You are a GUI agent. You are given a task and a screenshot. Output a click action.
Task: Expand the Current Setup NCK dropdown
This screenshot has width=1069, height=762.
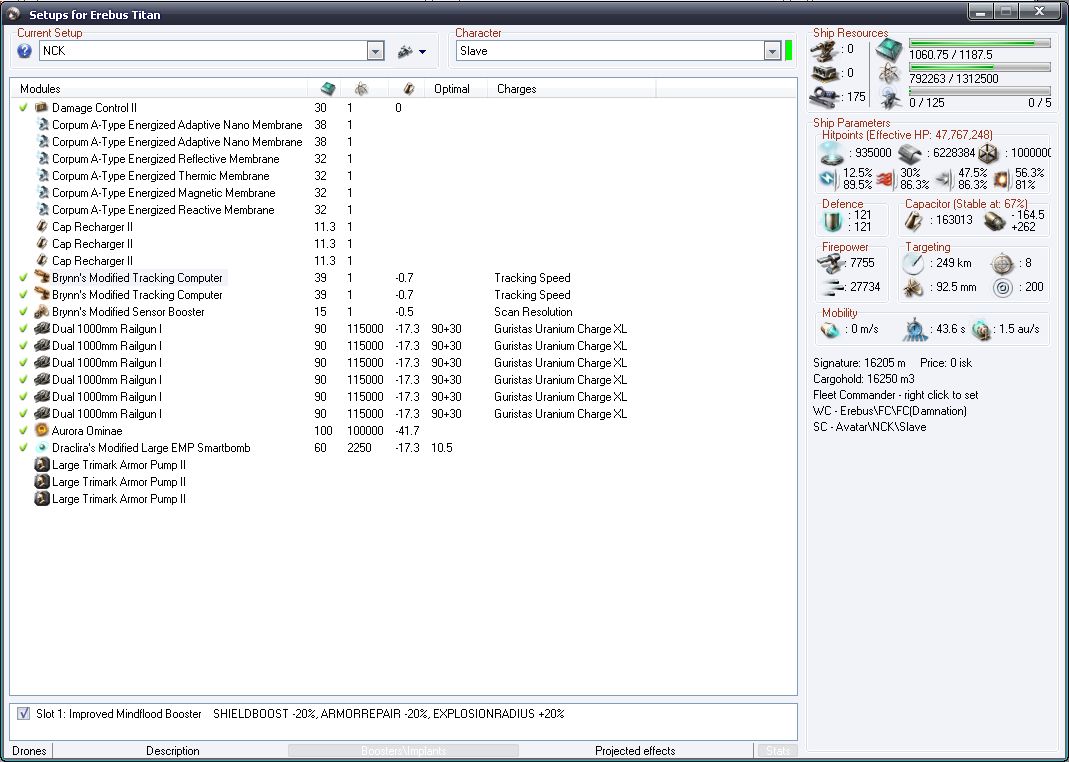[x=376, y=51]
